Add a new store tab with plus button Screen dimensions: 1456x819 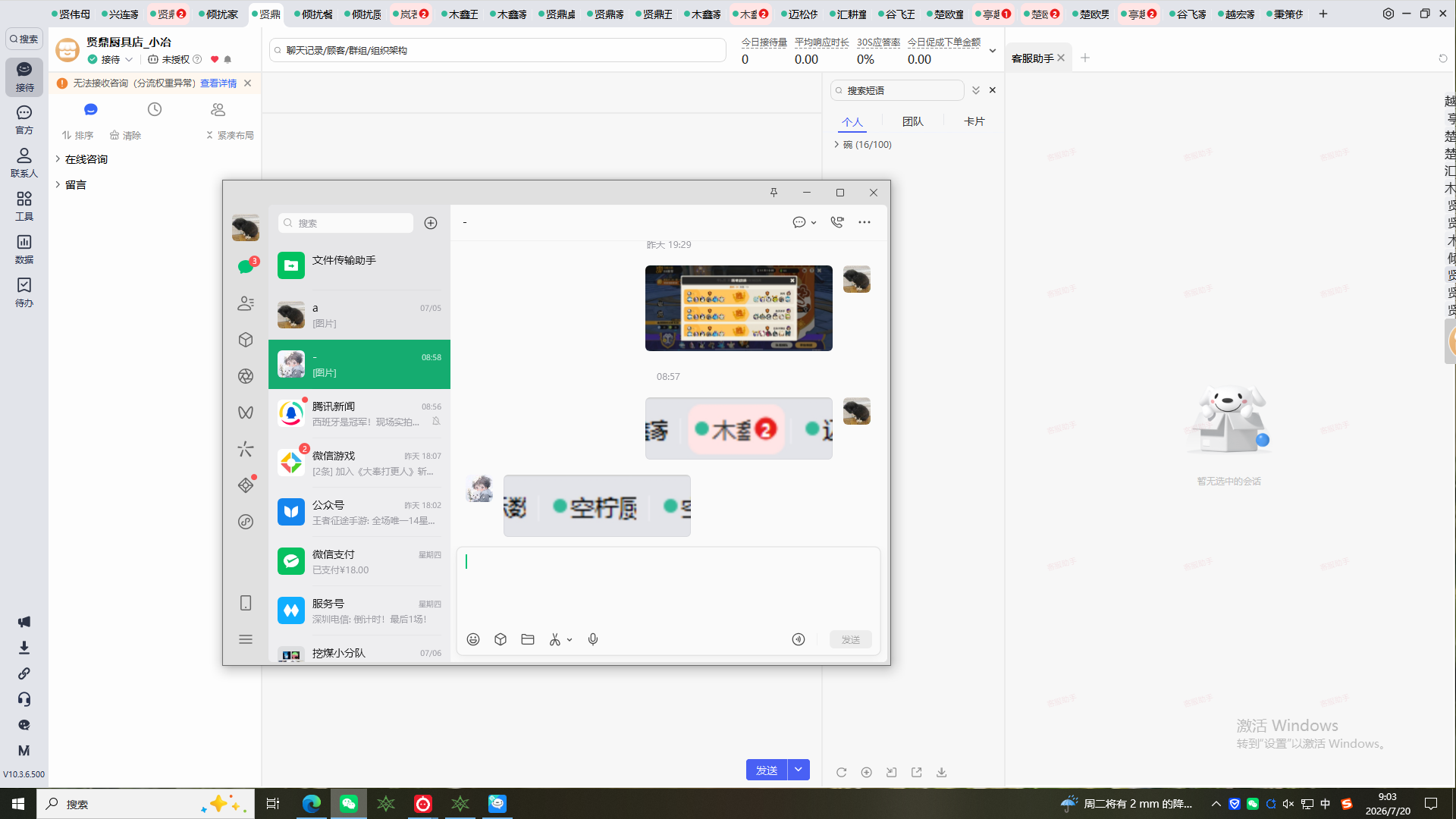click(1323, 14)
